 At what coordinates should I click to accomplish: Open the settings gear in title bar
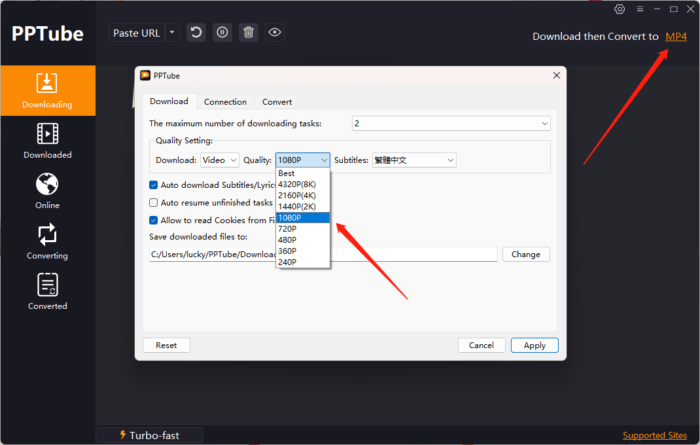620,10
